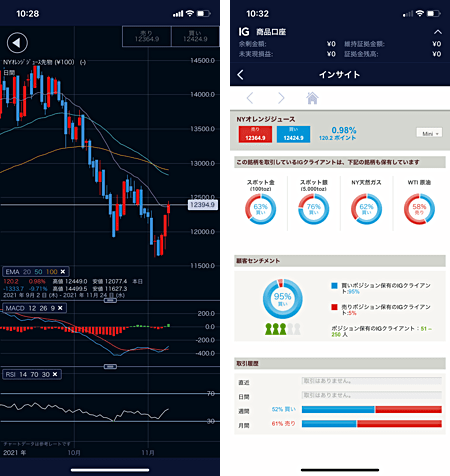Tap the red 売り 12364.9 sell price tile
This screenshot has height=476, width=450.
click(x=255, y=134)
